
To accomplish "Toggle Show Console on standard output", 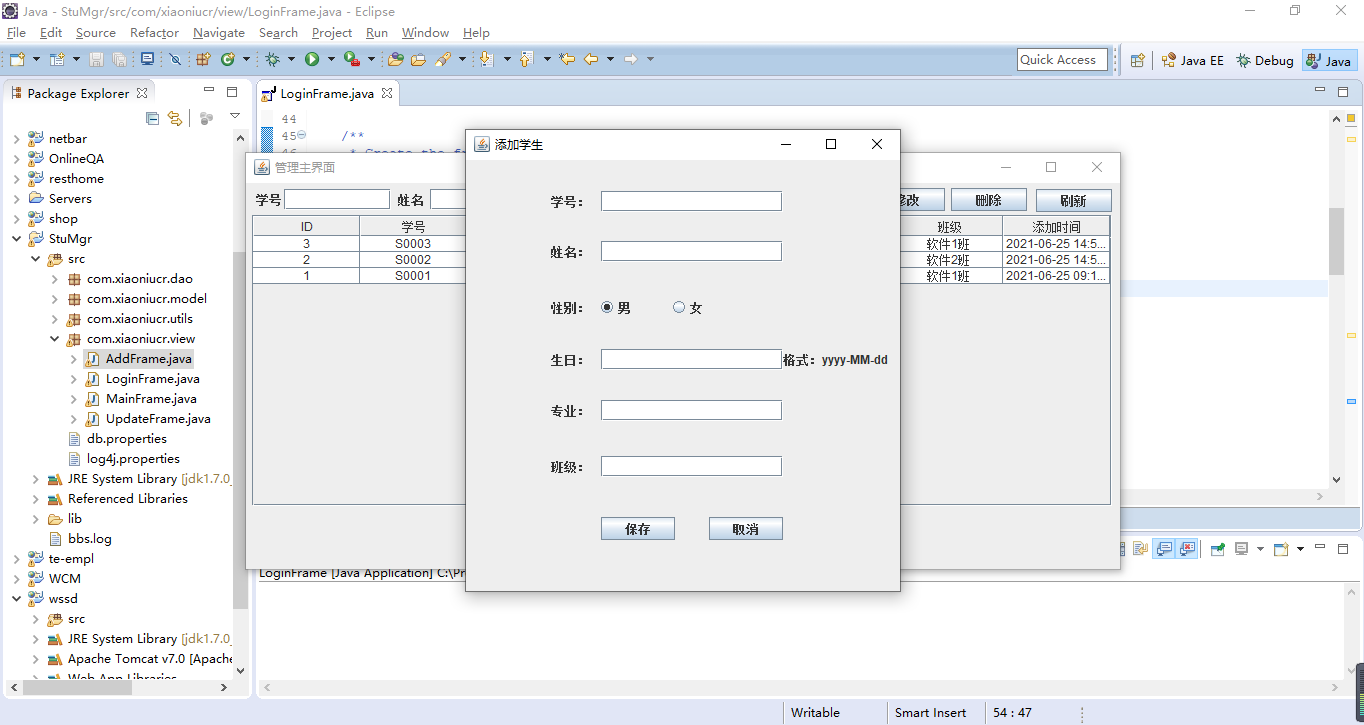I will pos(1164,549).
